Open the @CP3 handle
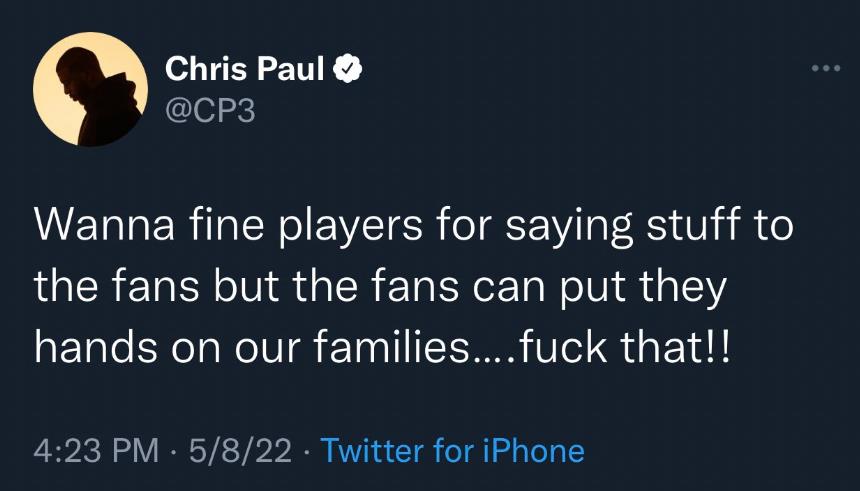Image resolution: width=860 pixels, height=491 pixels. point(209,109)
